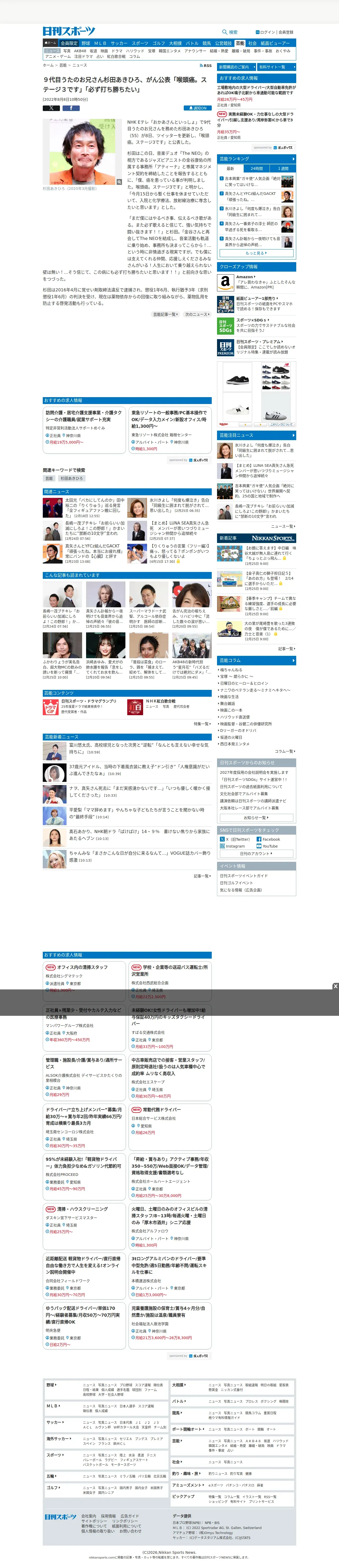339x1568 pixels.
Task: Open the 紙面ビューアー navigation tab
Action: point(276,43)
